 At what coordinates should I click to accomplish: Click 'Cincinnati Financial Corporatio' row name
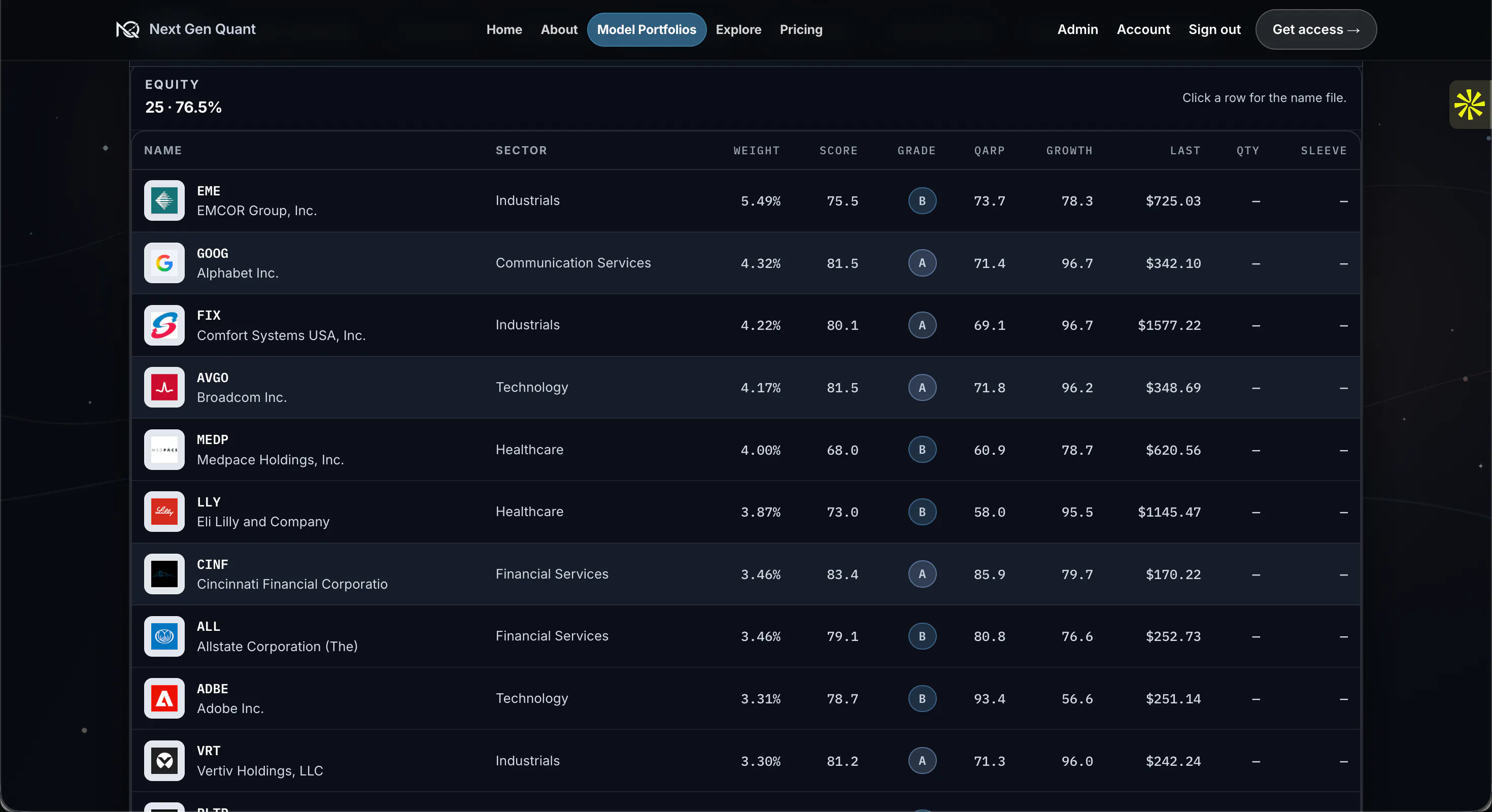click(x=292, y=584)
